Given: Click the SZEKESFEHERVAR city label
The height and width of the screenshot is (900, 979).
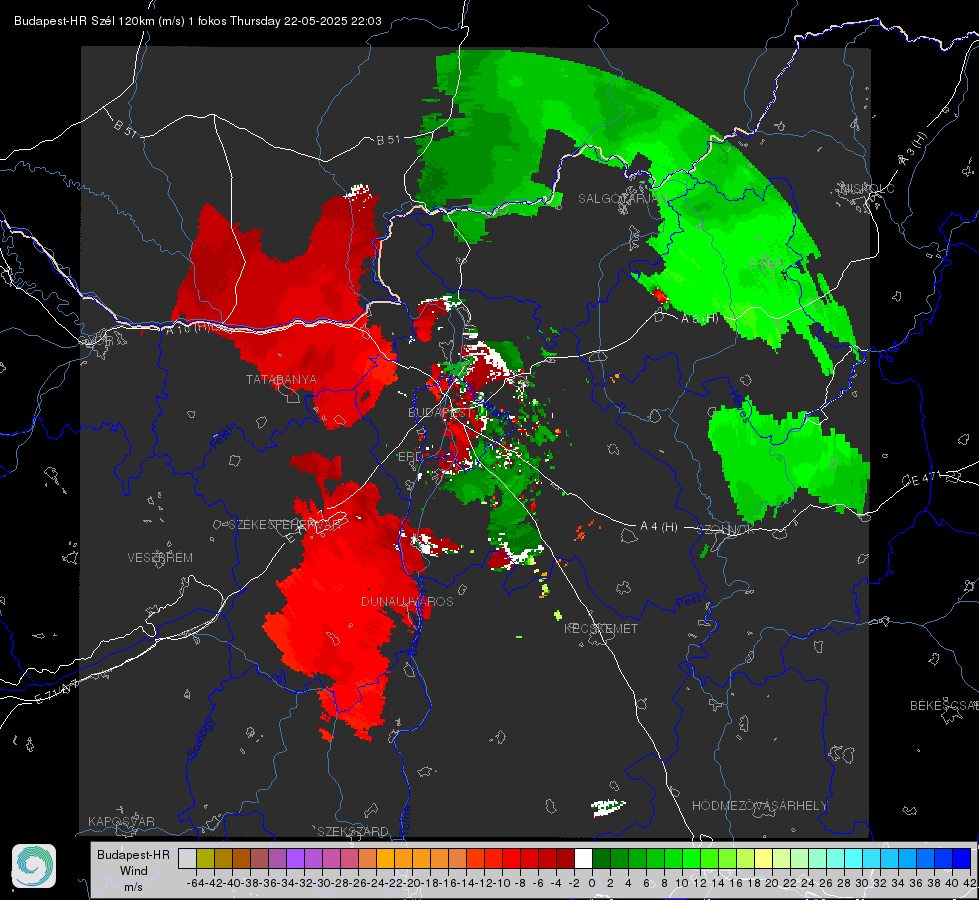Looking at the screenshot, I should tap(287, 525).
